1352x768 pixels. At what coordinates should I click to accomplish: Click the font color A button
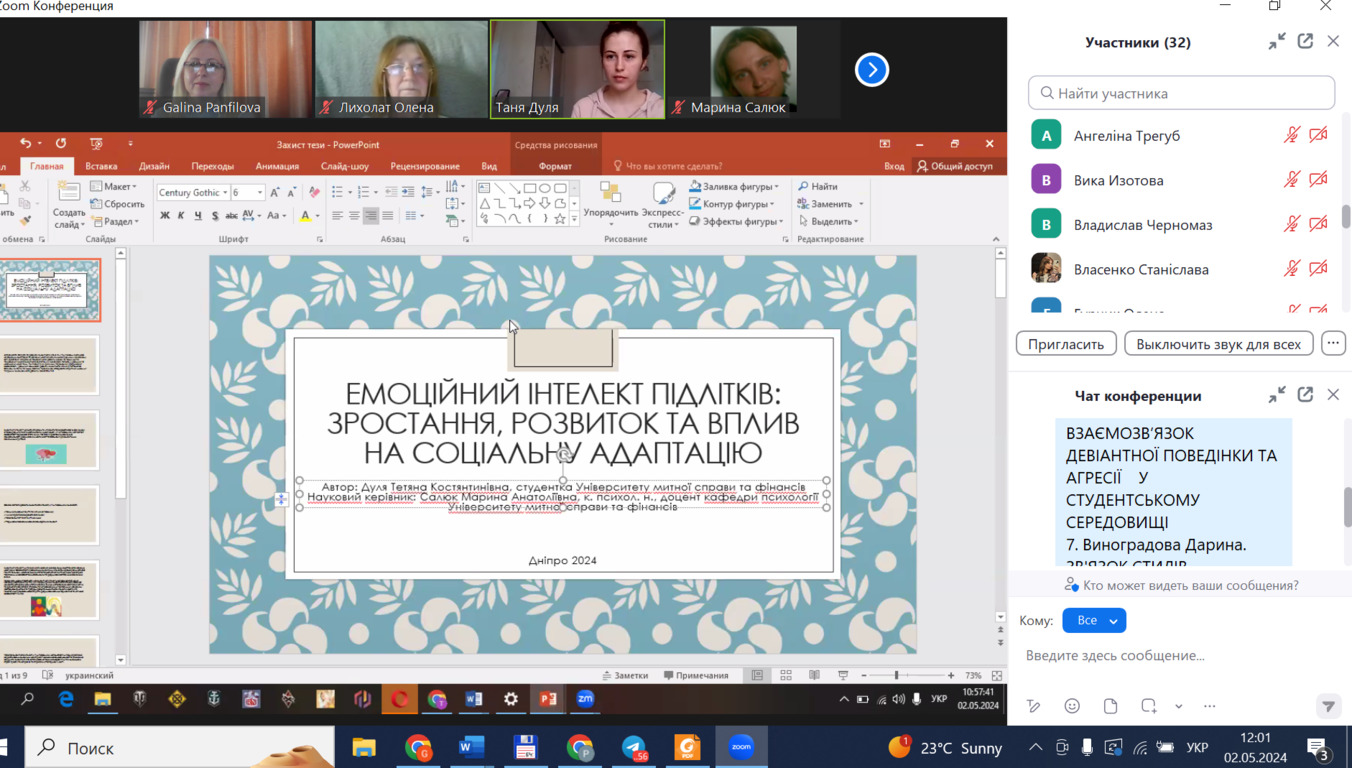click(305, 216)
